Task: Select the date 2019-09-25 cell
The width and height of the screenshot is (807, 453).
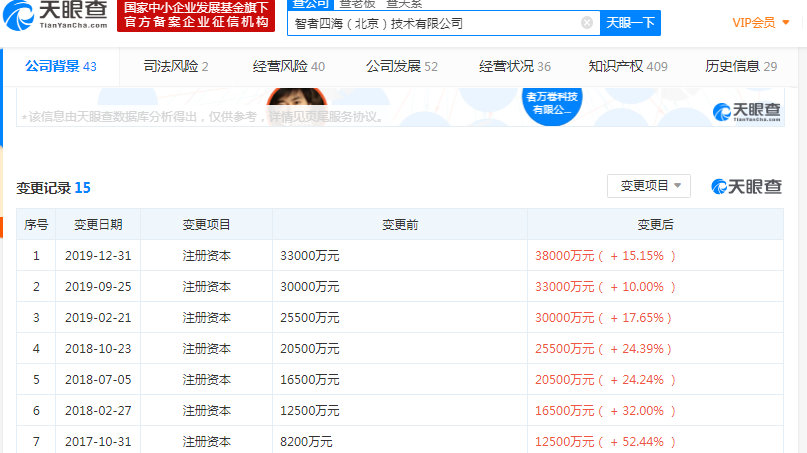Action: point(98,287)
